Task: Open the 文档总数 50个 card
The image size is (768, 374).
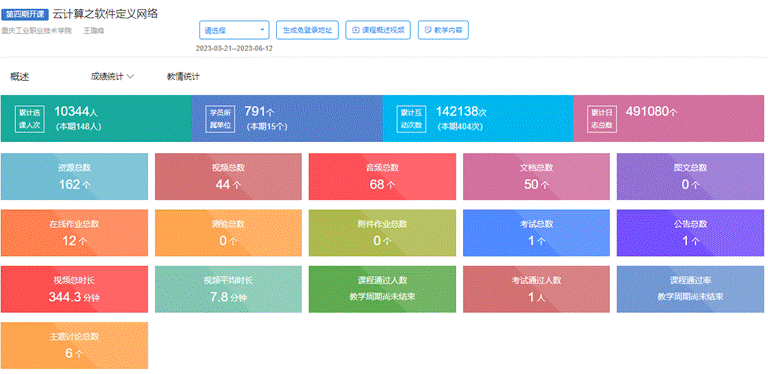Action: 536,177
